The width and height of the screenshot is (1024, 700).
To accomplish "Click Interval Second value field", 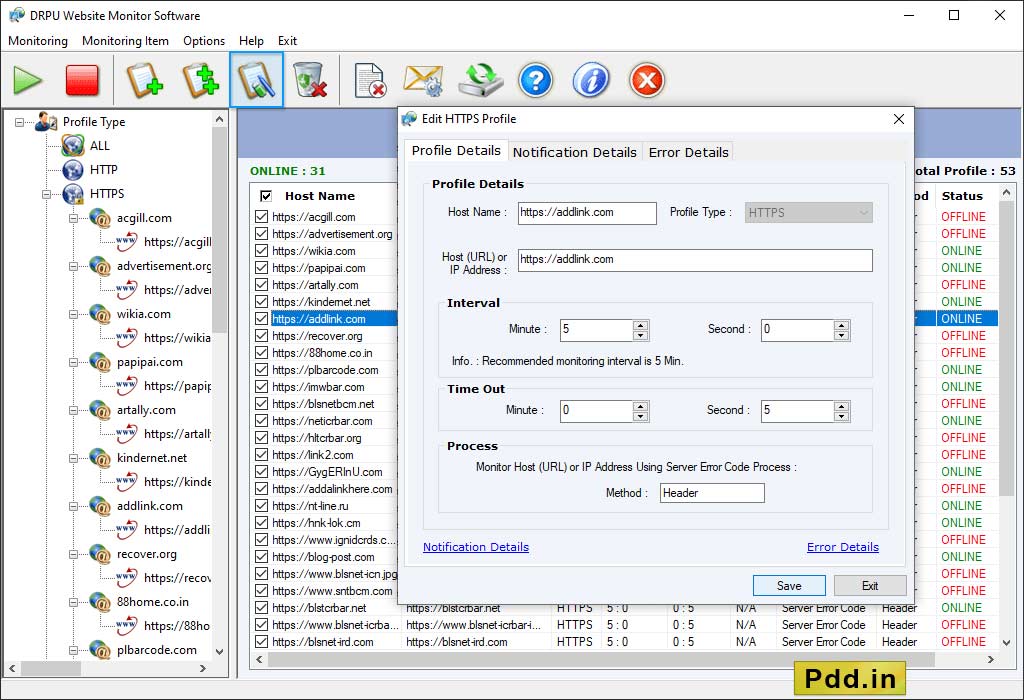I will [x=797, y=330].
